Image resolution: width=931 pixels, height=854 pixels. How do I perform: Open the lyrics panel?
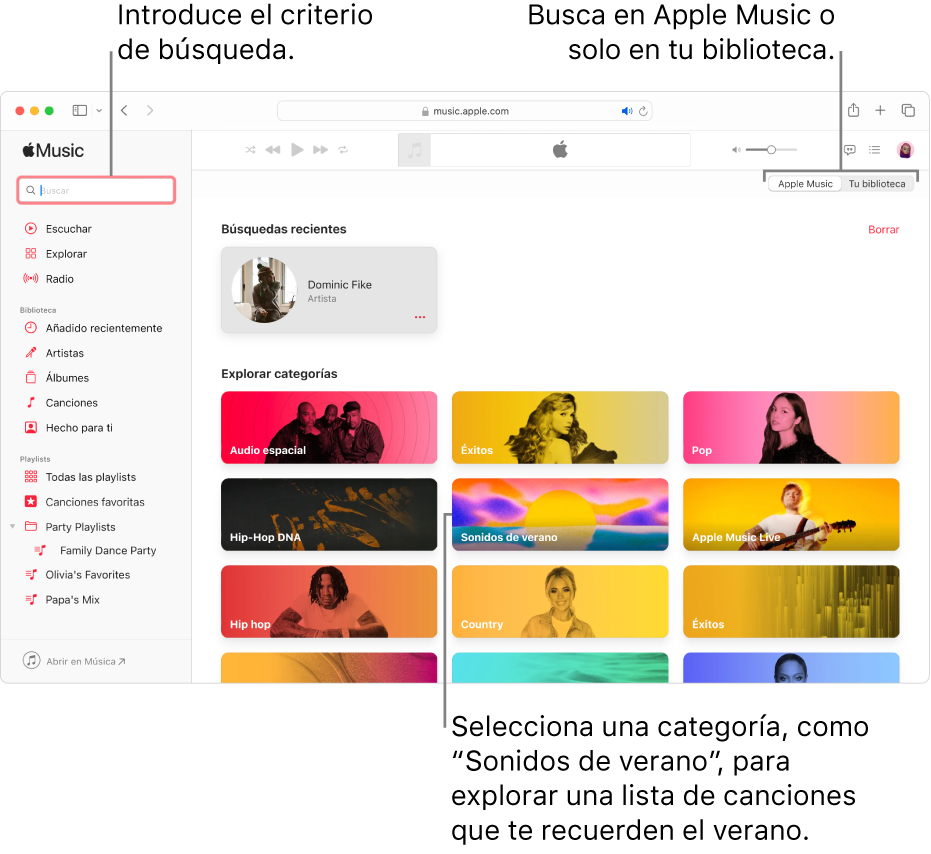[848, 149]
